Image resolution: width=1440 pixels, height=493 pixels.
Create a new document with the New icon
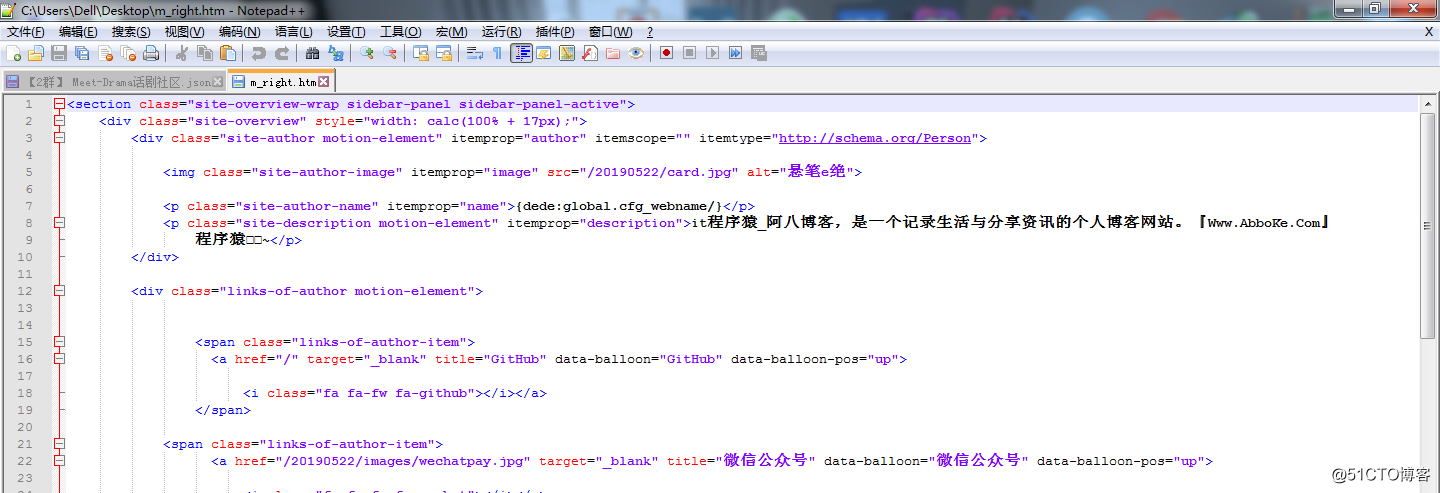(14, 53)
